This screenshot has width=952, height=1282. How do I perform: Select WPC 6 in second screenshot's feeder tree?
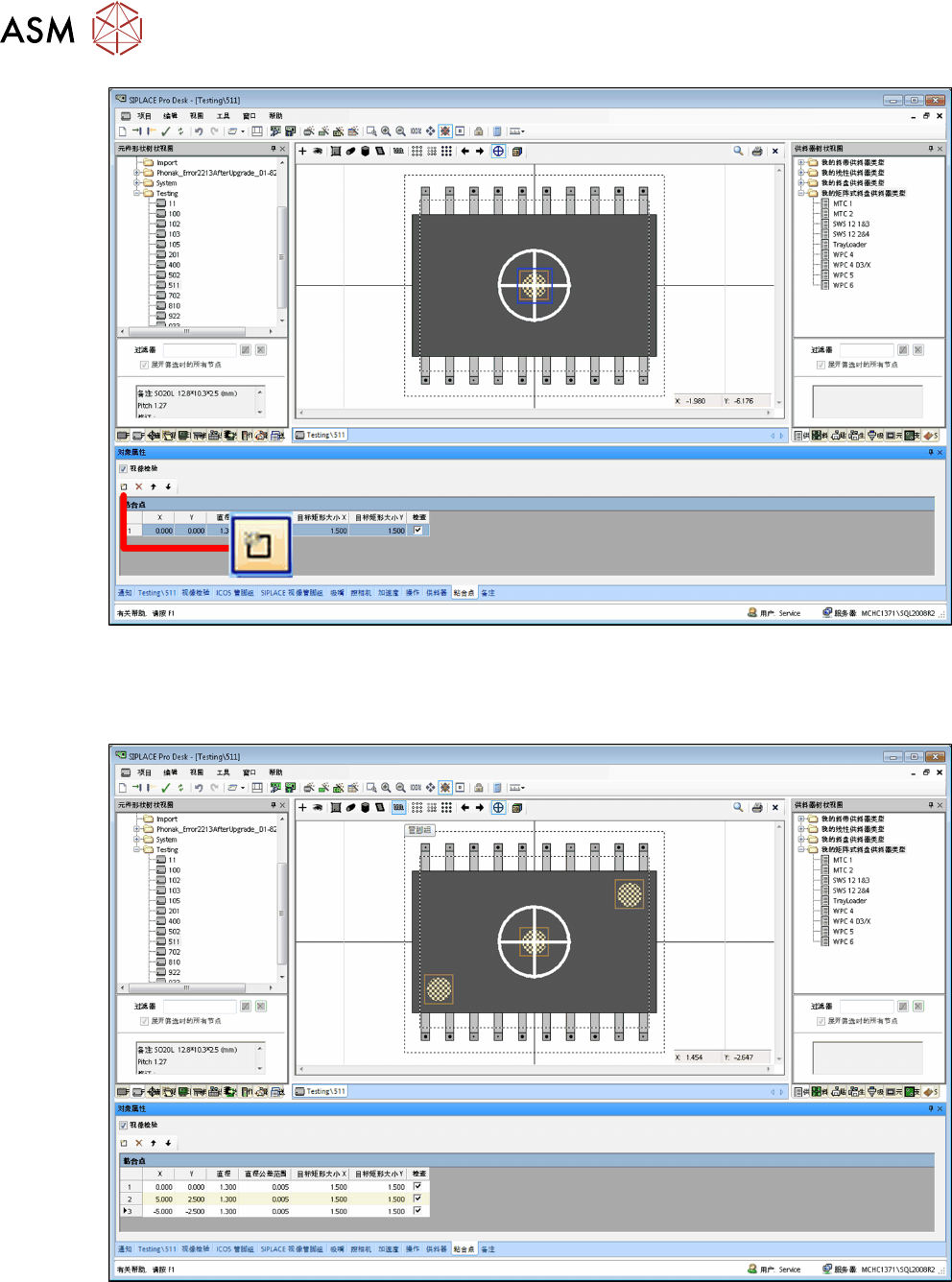click(843, 941)
